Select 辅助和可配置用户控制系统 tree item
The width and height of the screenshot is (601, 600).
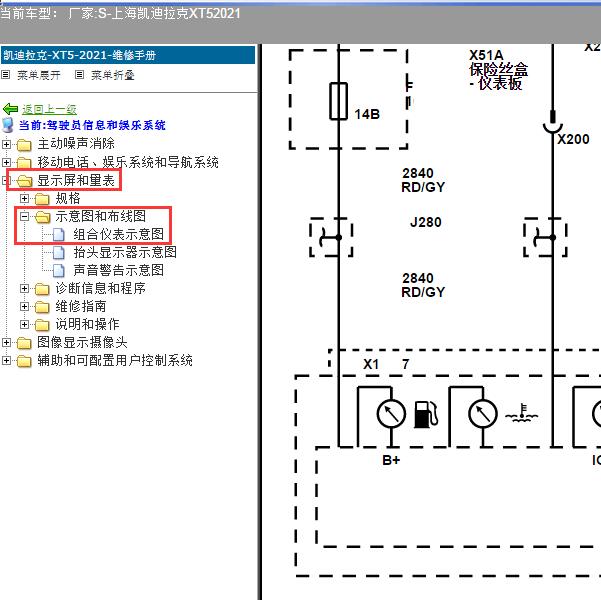(x=115, y=360)
